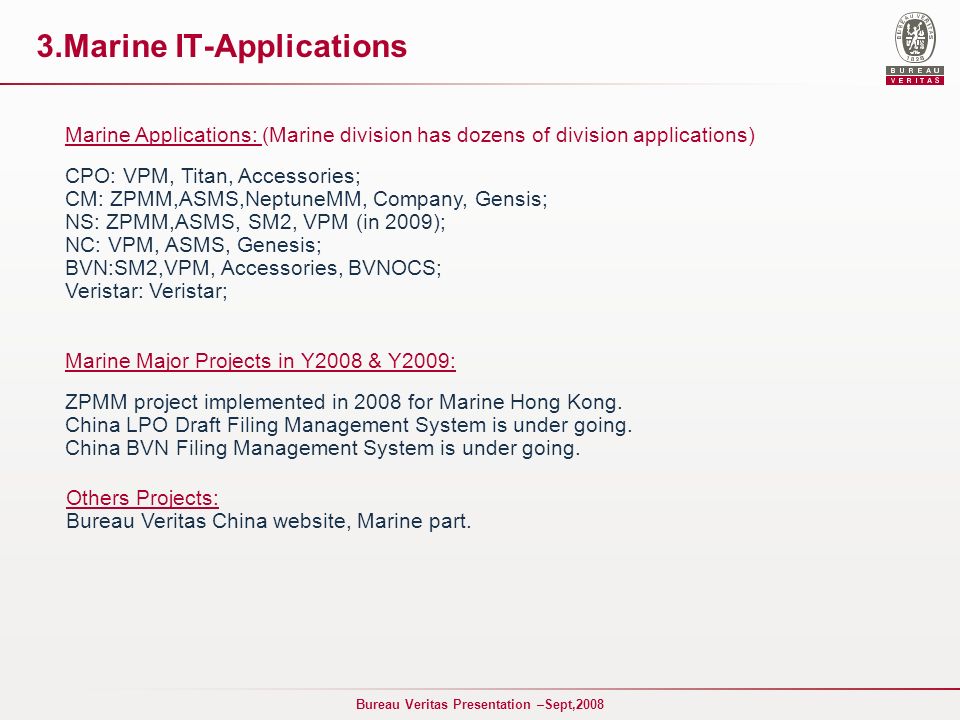960x720 pixels.
Task: Click 'China BVN Filing Management System' line
Action: click(322, 448)
